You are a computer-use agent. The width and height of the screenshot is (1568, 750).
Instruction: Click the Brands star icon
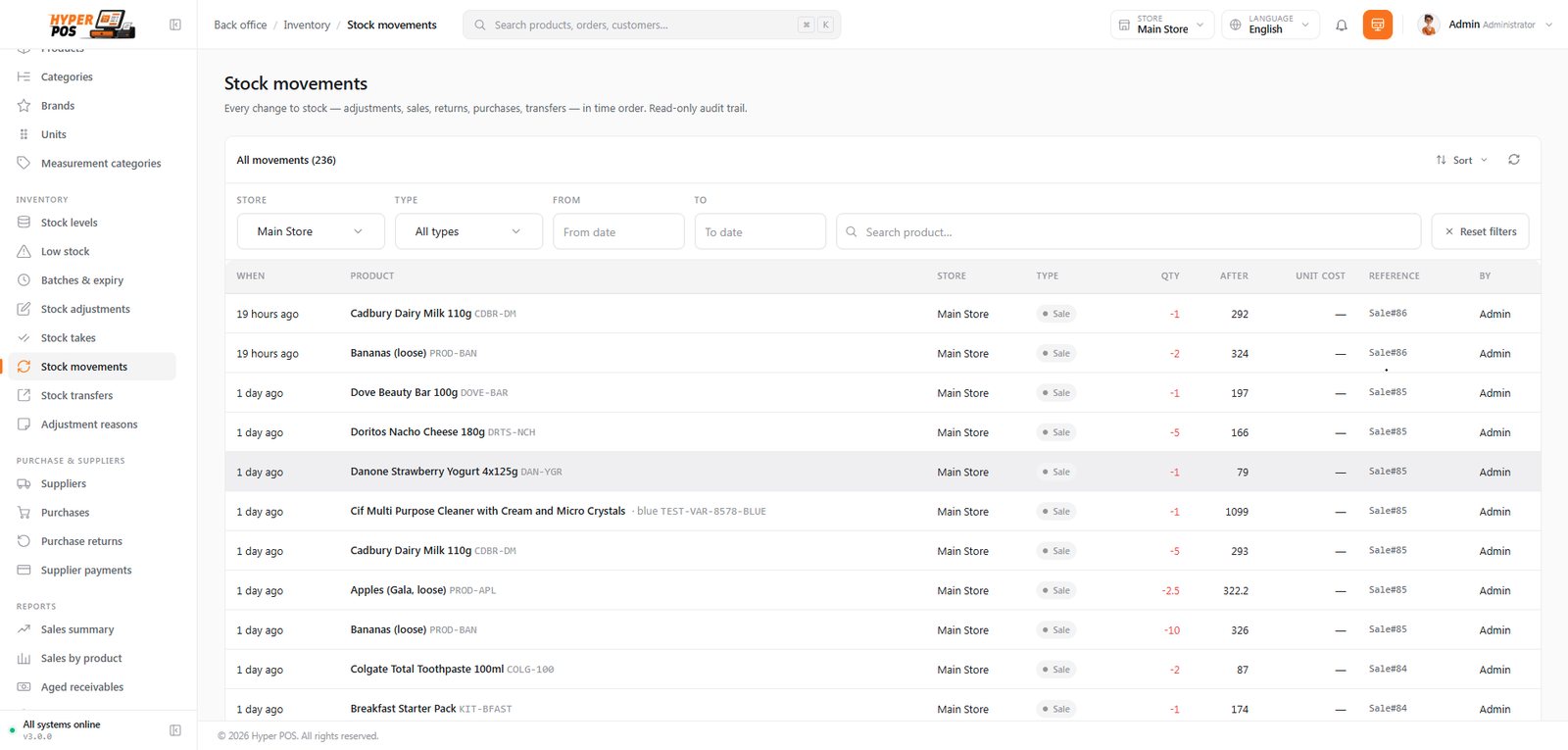pos(24,106)
